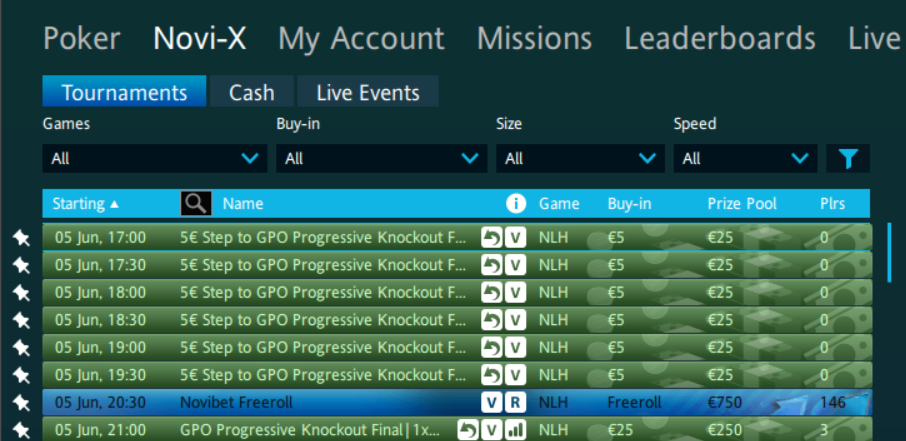This screenshot has height=441, width=906.
Task: Sort list by Starting column header
Action: (x=85, y=203)
